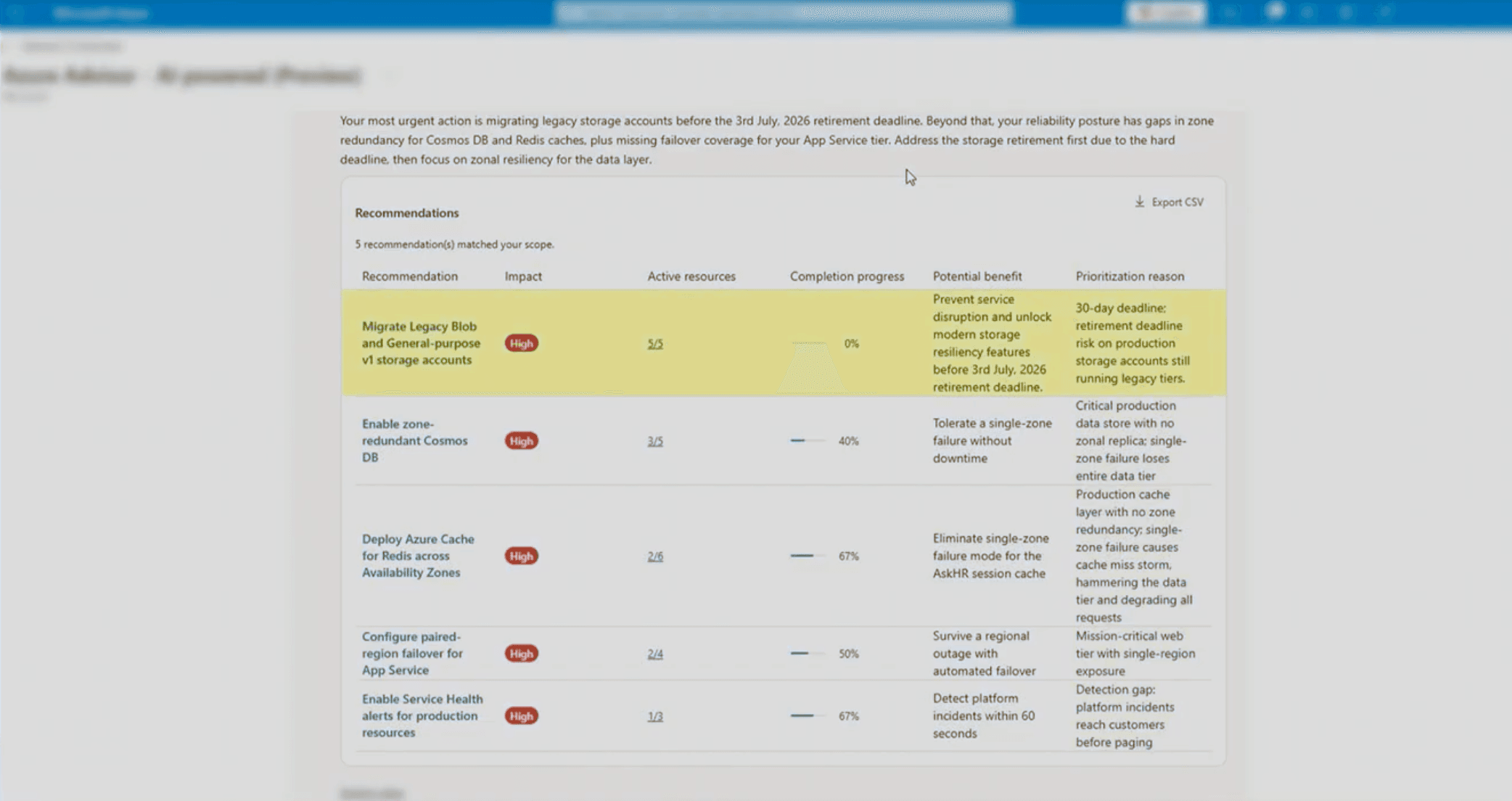The image size is (1512, 801).
Task: Open Configure paired-region failover recommendation
Action: 412,653
